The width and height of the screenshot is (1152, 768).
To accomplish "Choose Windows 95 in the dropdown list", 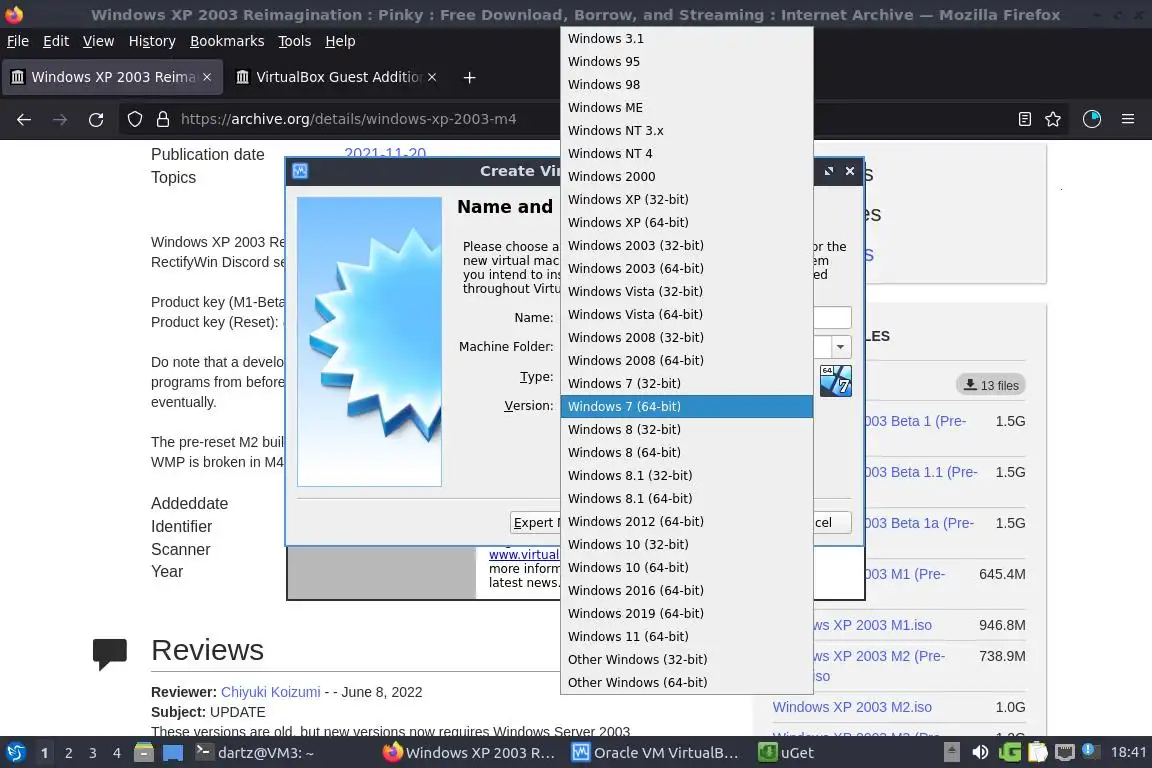I will click(x=686, y=62).
